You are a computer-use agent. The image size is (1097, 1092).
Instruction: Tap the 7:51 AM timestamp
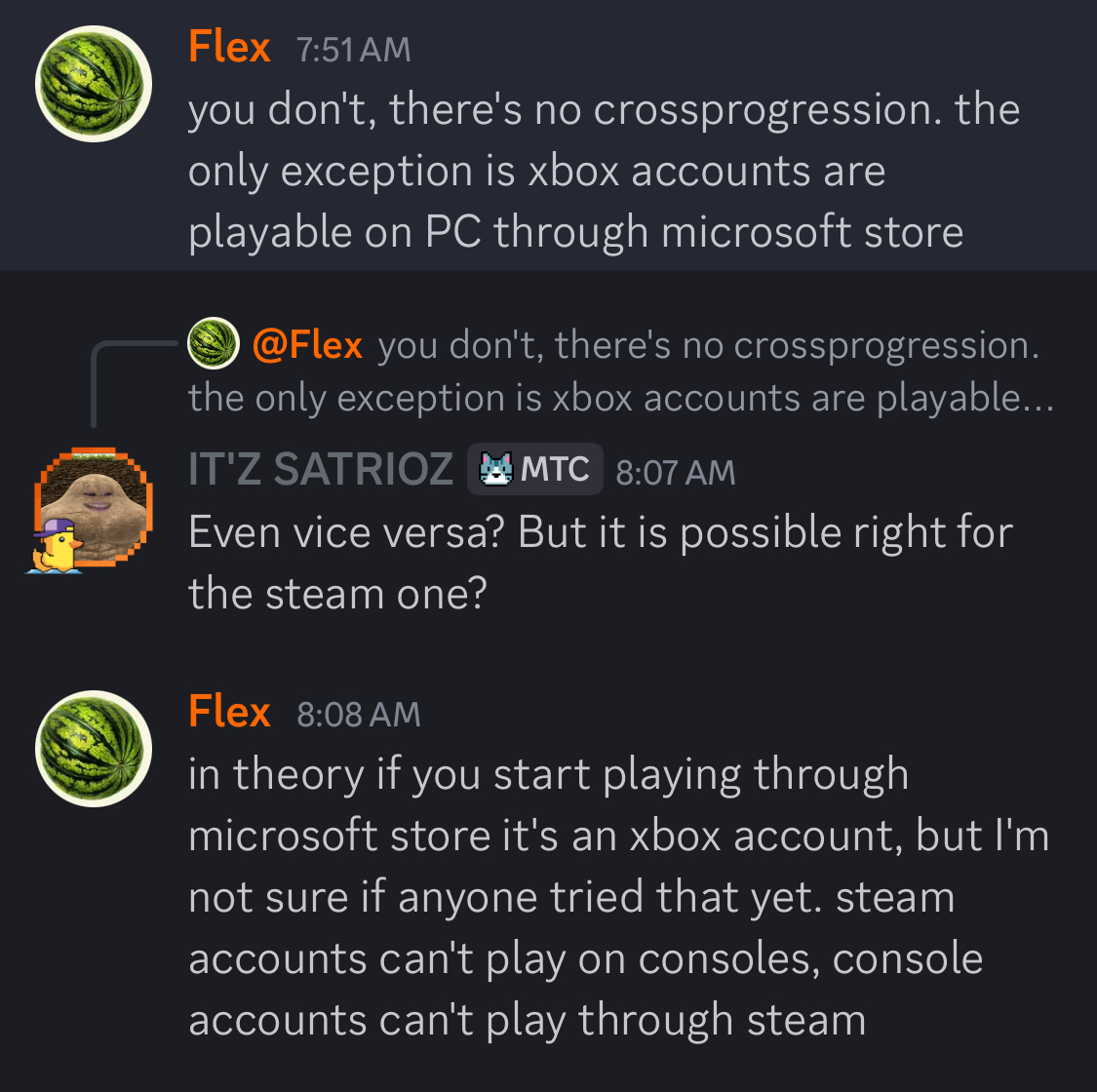[354, 50]
